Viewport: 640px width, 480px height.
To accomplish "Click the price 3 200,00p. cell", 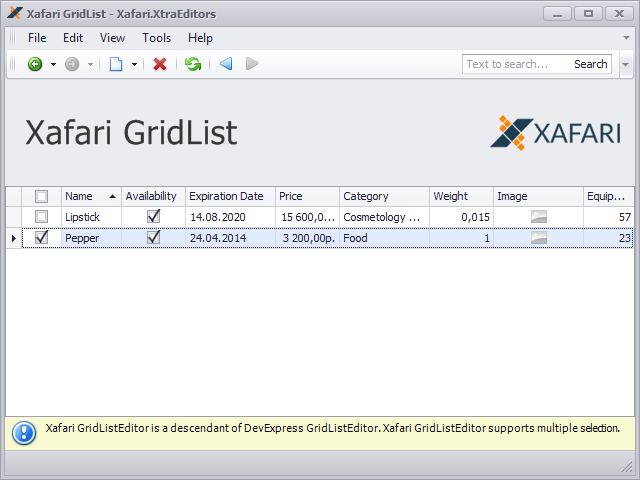I will point(307,238).
